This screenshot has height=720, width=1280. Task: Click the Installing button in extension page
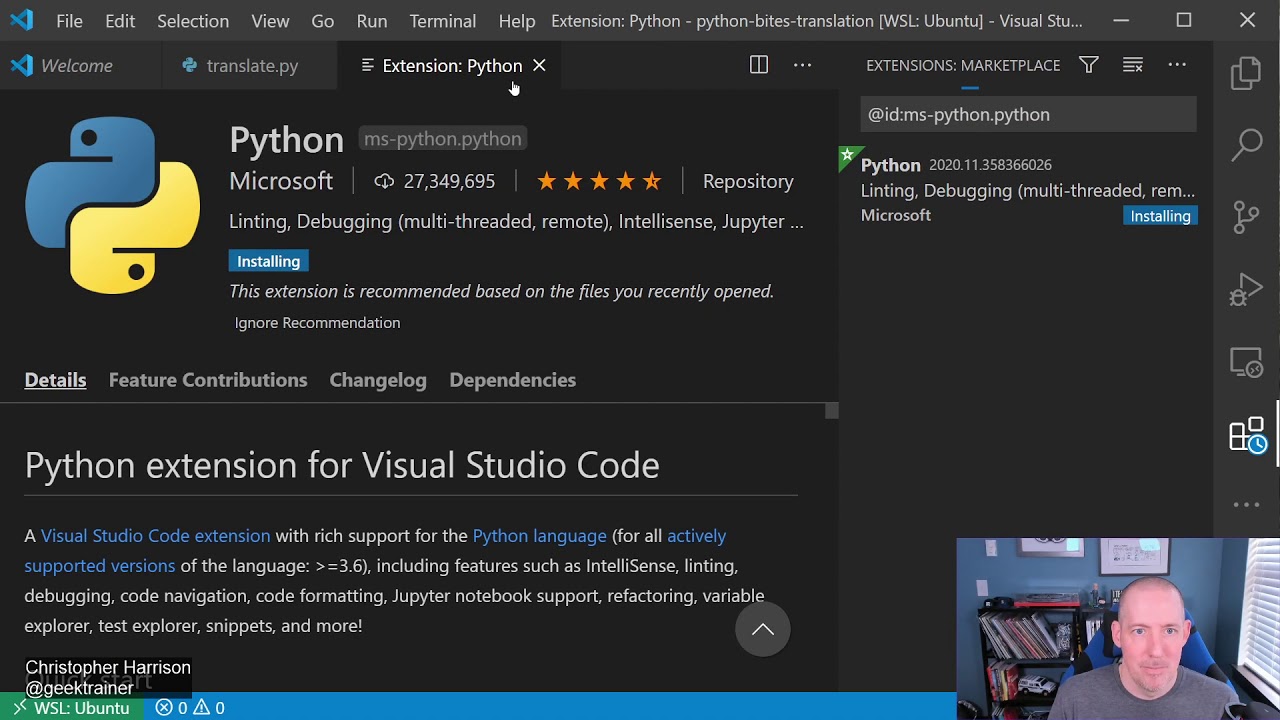pos(268,261)
